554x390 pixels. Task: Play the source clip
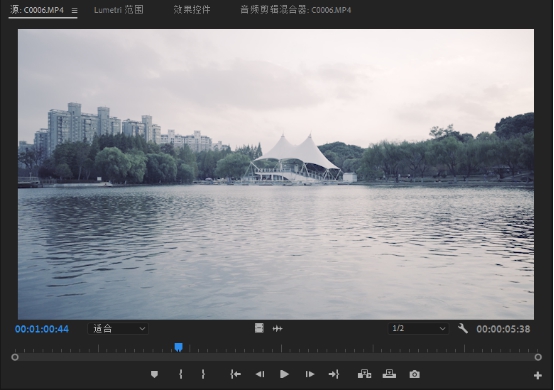pos(284,374)
